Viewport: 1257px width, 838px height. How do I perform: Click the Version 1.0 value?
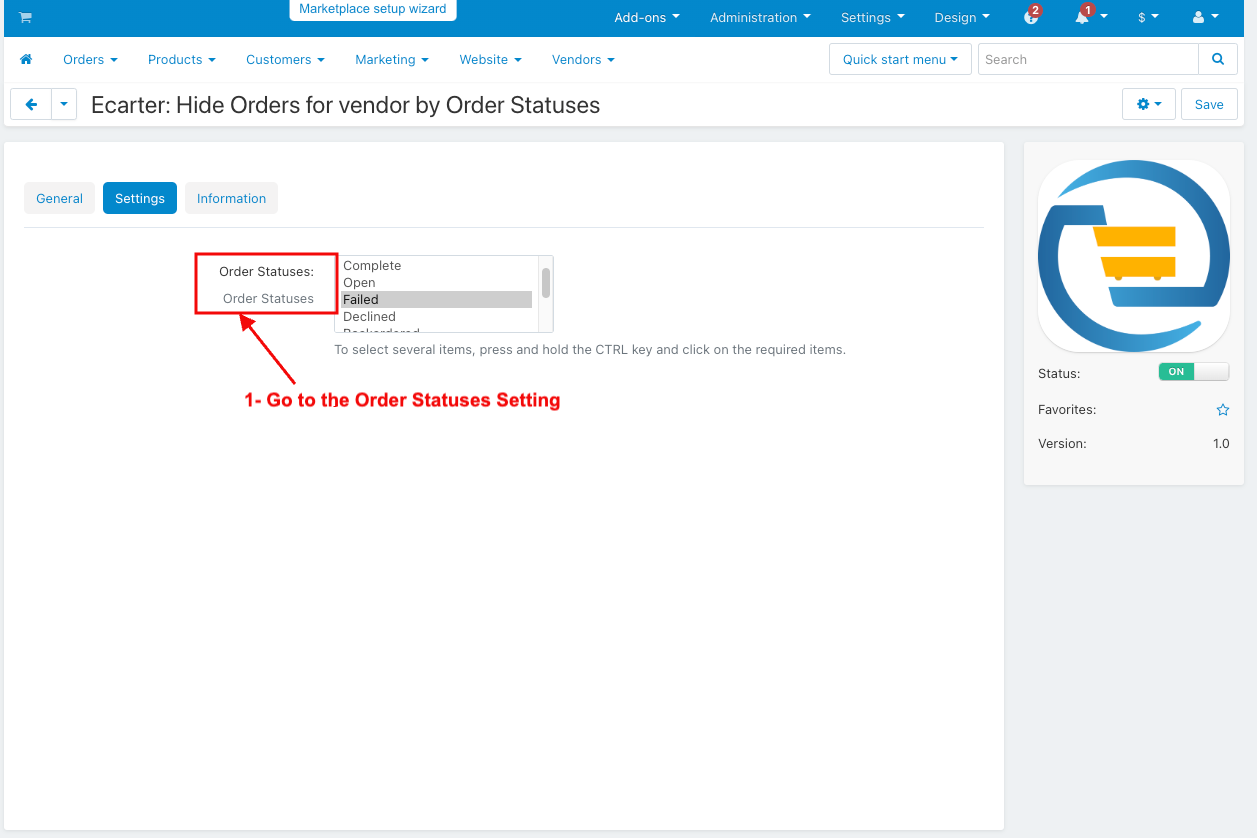coord(1221,443)
